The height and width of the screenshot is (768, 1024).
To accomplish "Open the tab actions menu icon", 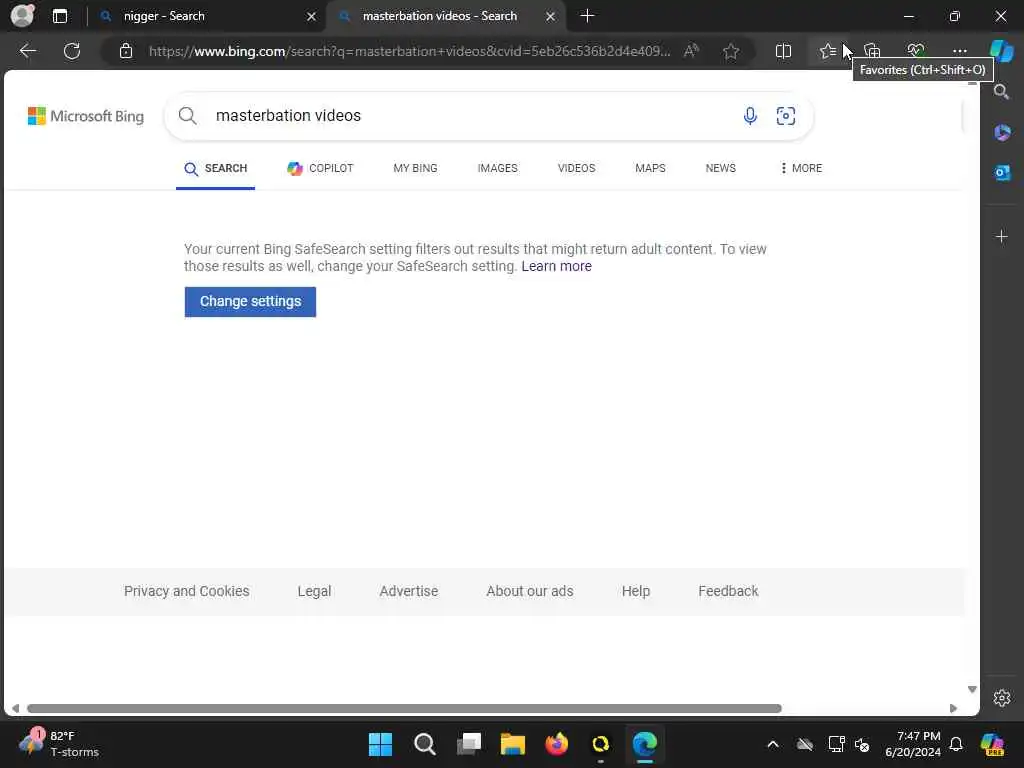I will [60, 16].
